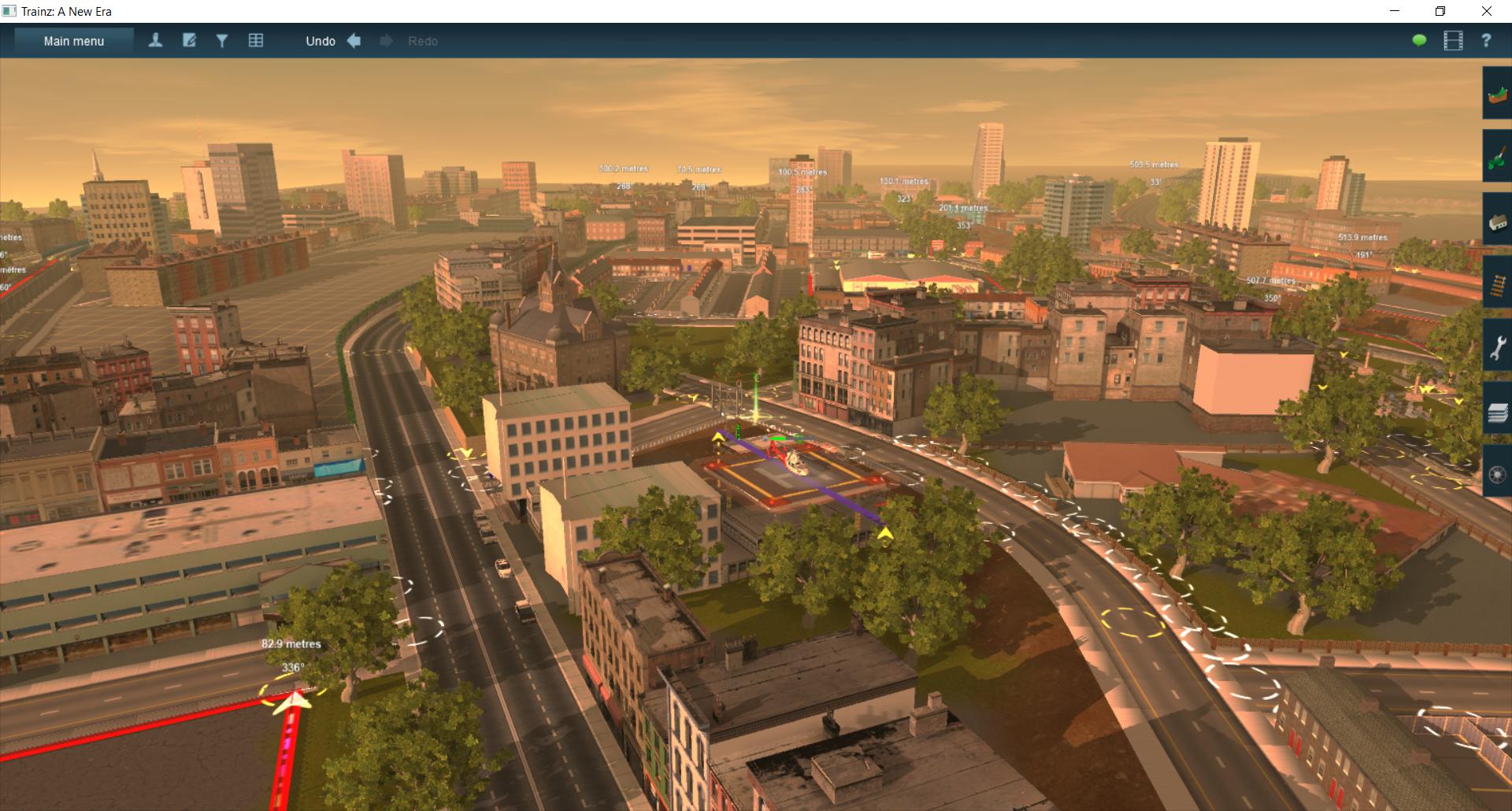Open the Layers stack tab

pyautogui.click(x=1497, y=408)
